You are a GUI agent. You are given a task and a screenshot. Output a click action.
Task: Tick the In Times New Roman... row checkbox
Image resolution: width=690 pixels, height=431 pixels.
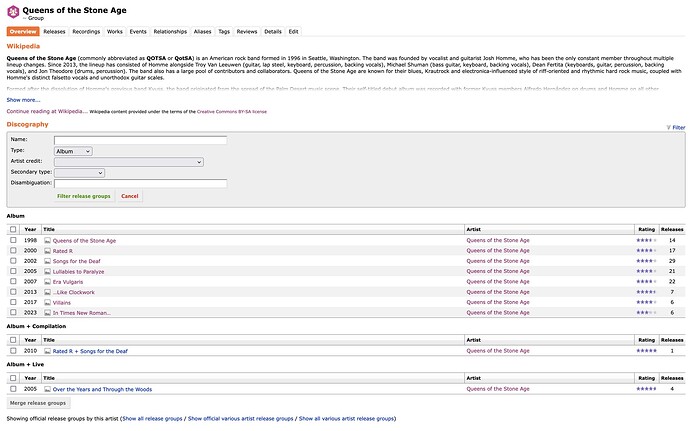pos(13,313)
